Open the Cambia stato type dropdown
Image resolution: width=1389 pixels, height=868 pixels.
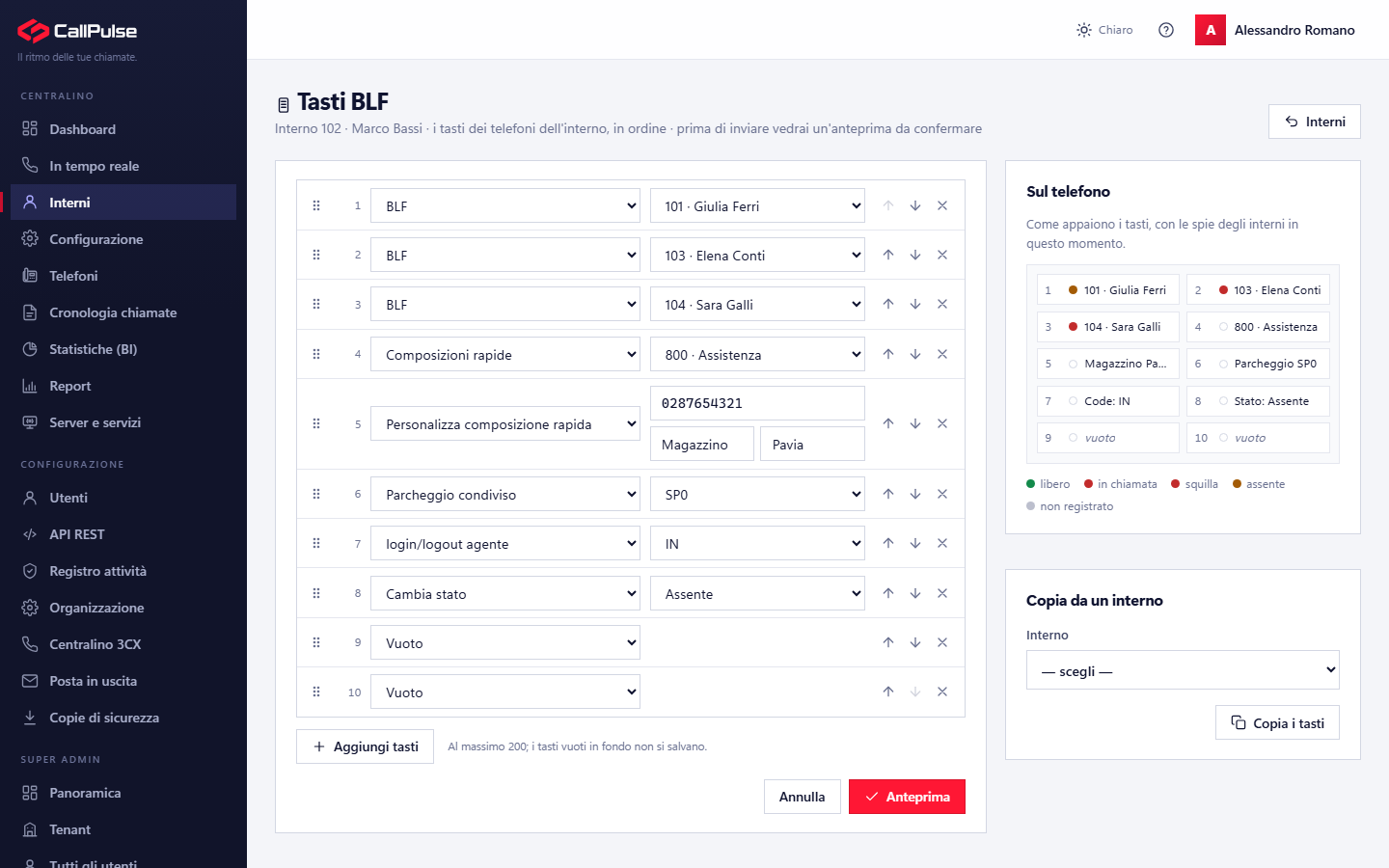505,593
